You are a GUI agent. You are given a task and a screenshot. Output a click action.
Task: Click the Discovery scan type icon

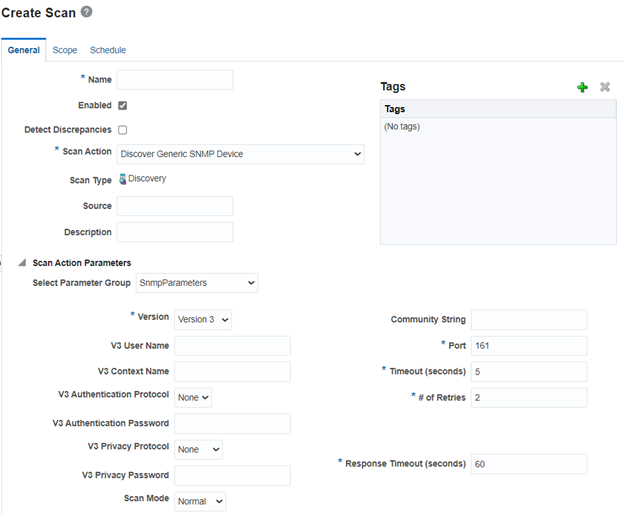123,179
